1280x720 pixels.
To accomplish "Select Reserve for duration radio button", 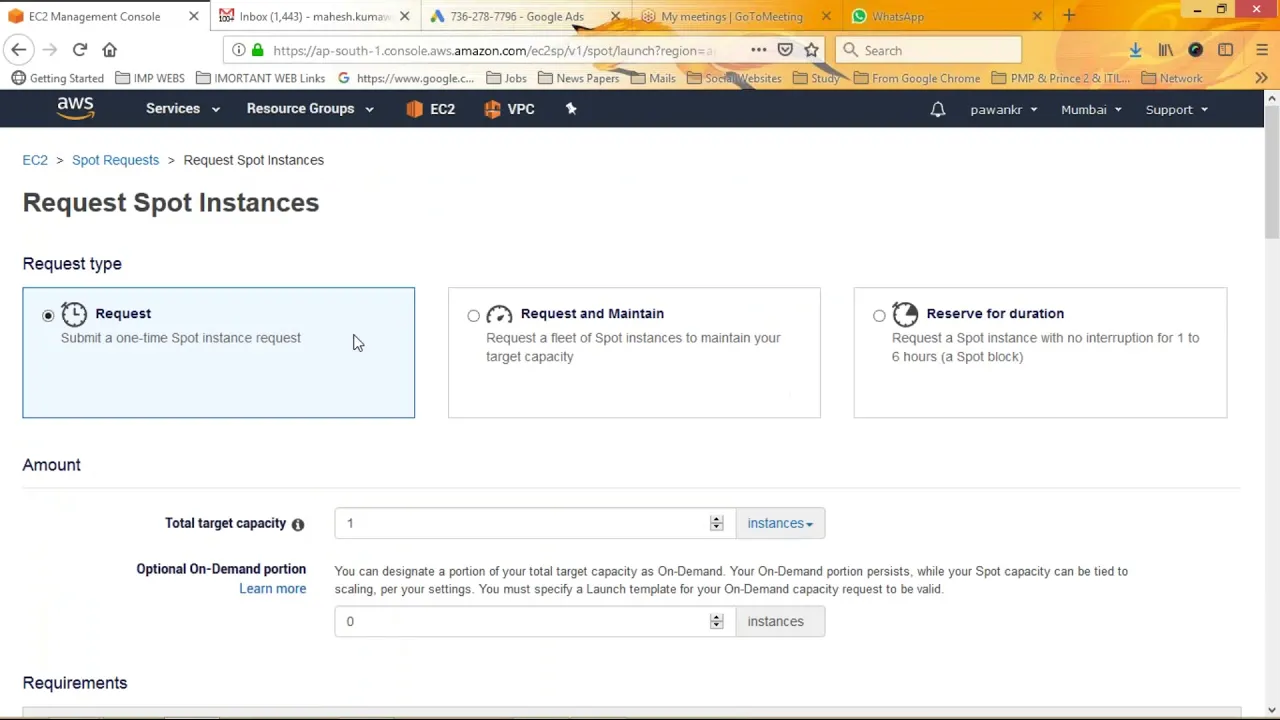I will click(879, 316).
